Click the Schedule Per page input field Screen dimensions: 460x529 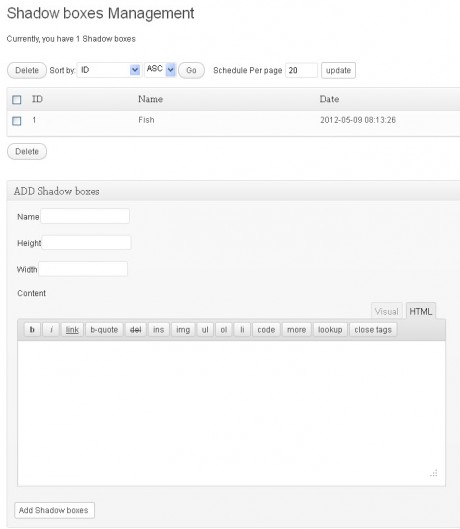point(301,70)
